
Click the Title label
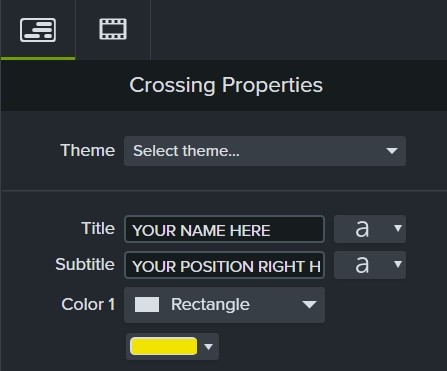98,228
